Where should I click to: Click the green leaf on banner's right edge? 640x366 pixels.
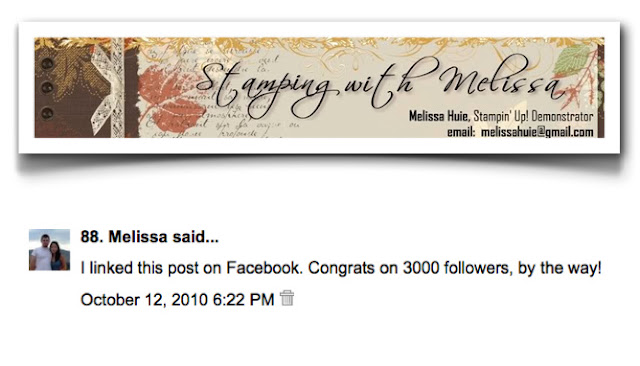pos(573,60)
